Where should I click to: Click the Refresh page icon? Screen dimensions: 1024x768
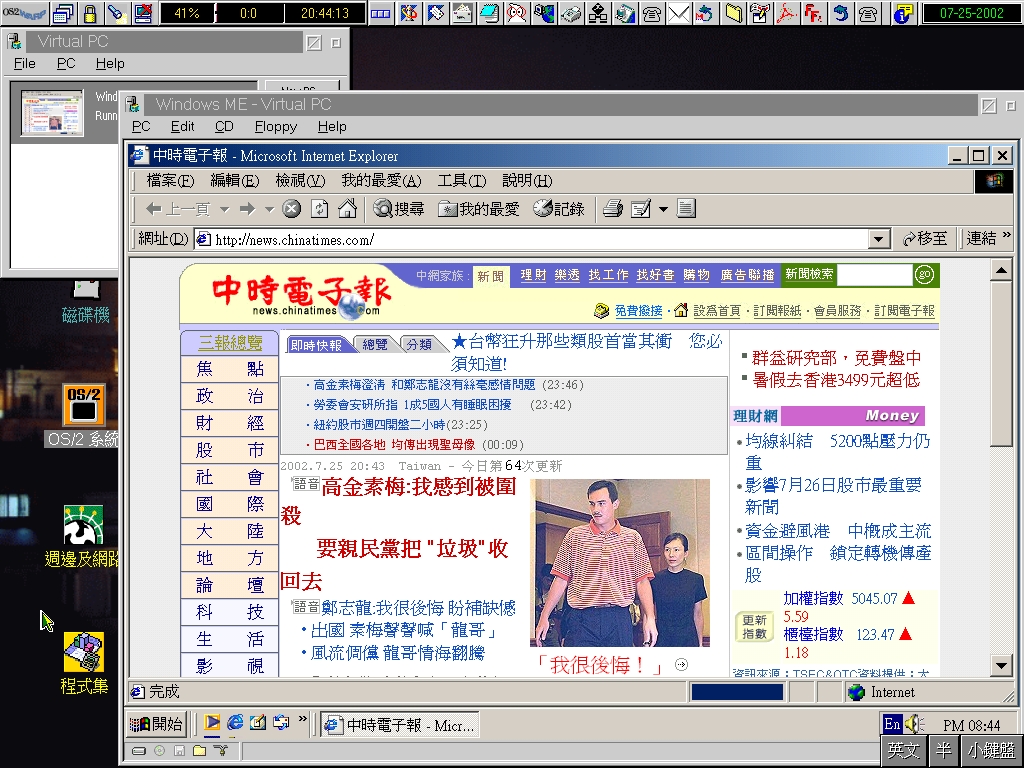click(x=319, y=209)
